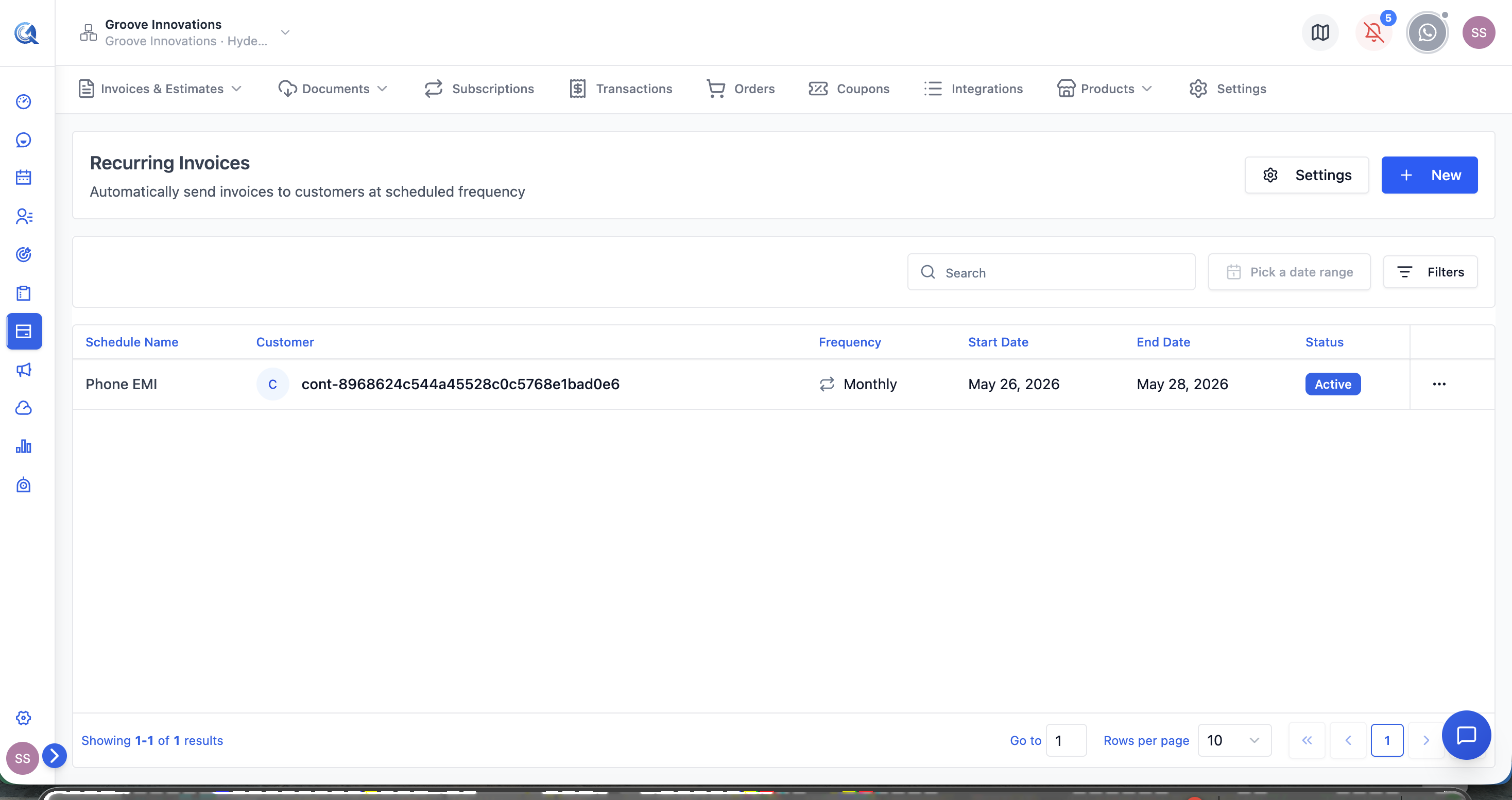1512x800 pixels.
Task: Sort by Status column header
Action: click(1324, 342)
